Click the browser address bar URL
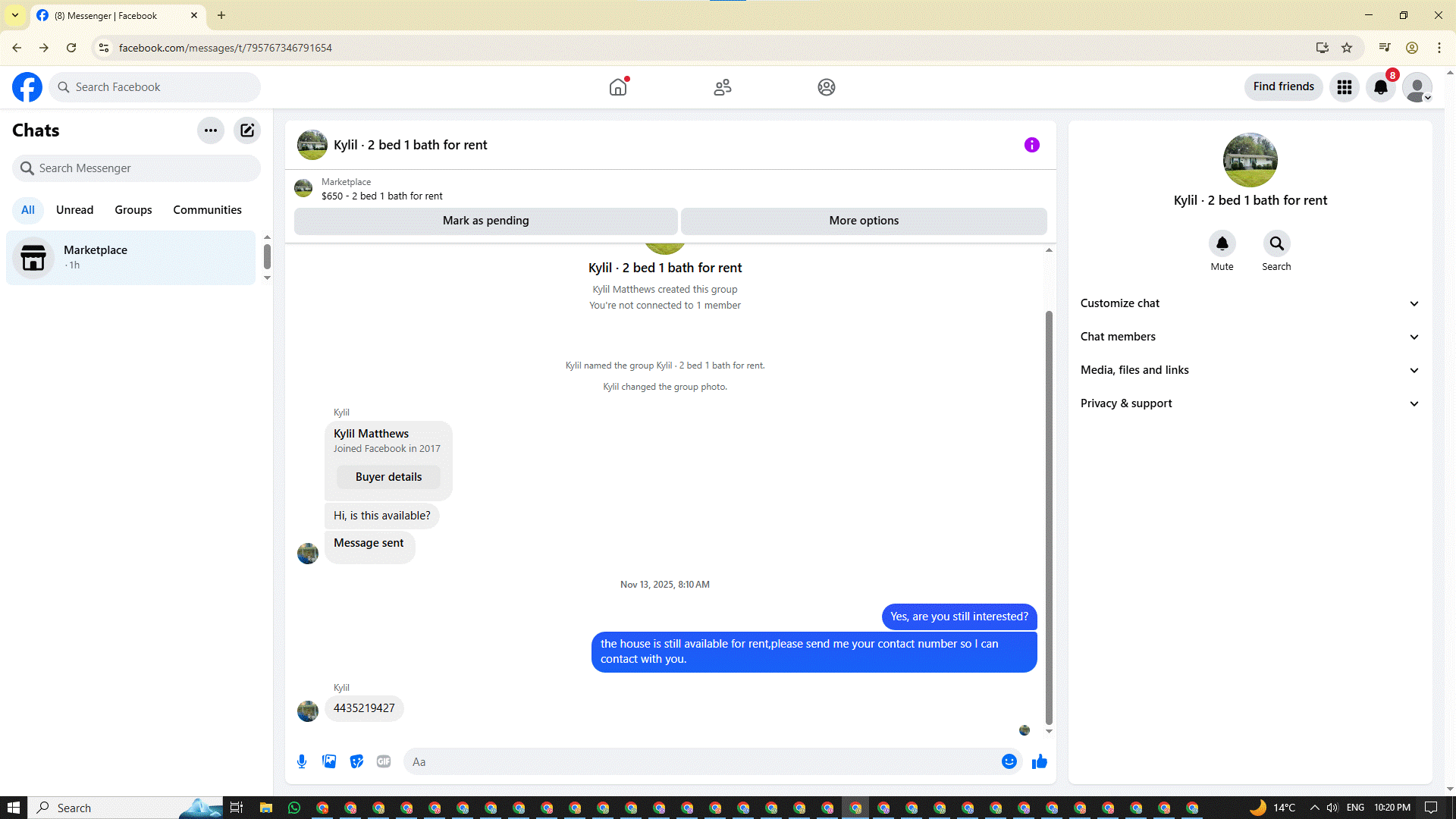The height and width of the screenshot is (819, 1456). point(225,48)
